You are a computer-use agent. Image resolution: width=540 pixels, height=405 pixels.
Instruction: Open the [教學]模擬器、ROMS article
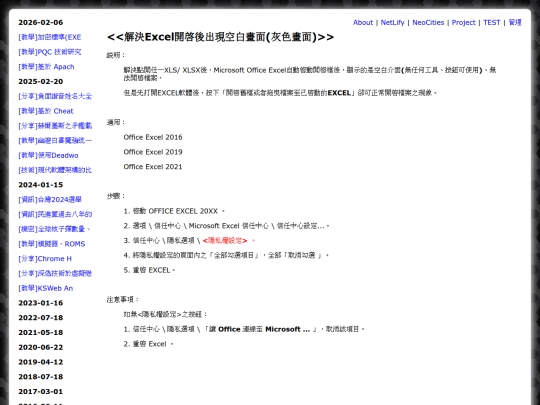click(52, 244)
